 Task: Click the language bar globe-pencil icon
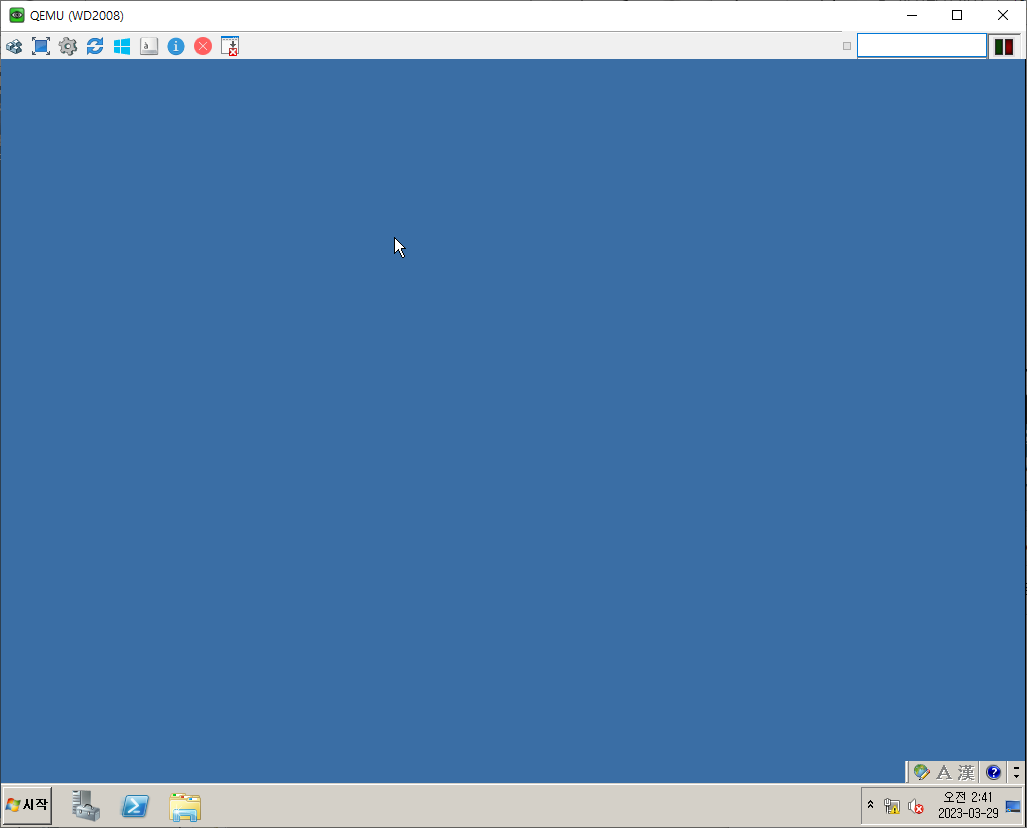point(921,772)
